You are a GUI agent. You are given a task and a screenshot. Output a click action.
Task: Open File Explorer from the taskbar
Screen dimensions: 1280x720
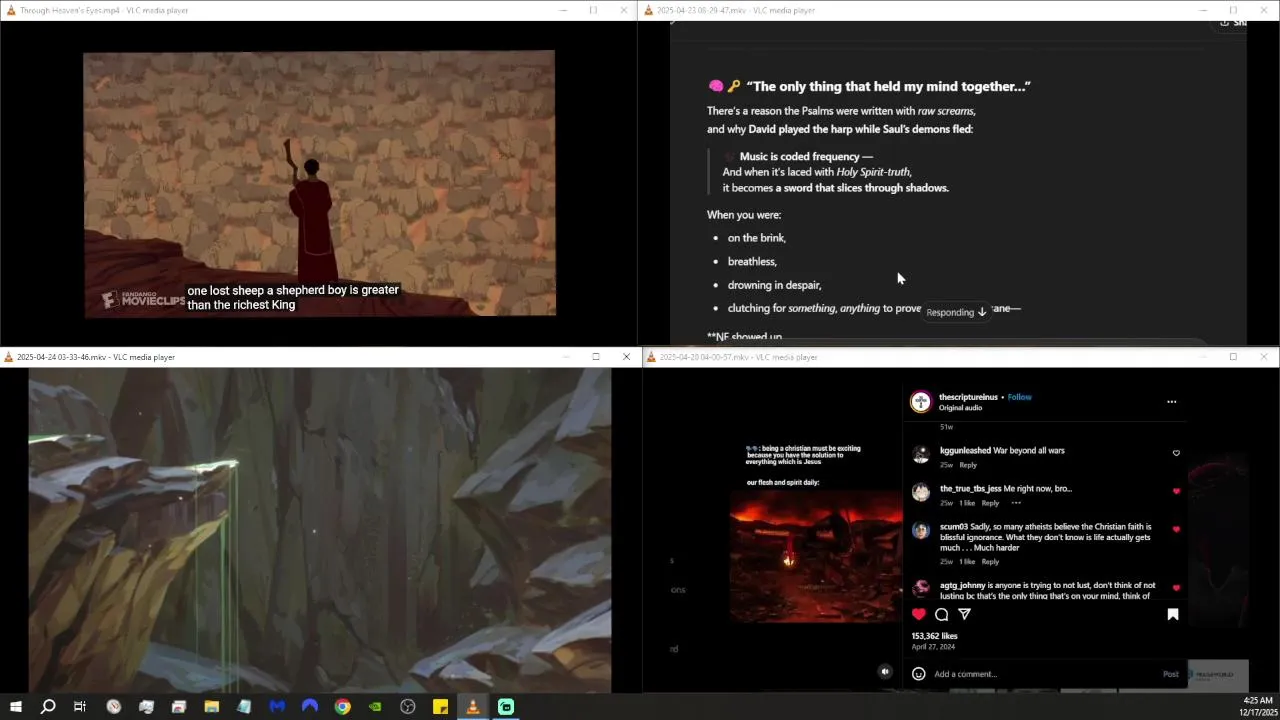(212, 707)
